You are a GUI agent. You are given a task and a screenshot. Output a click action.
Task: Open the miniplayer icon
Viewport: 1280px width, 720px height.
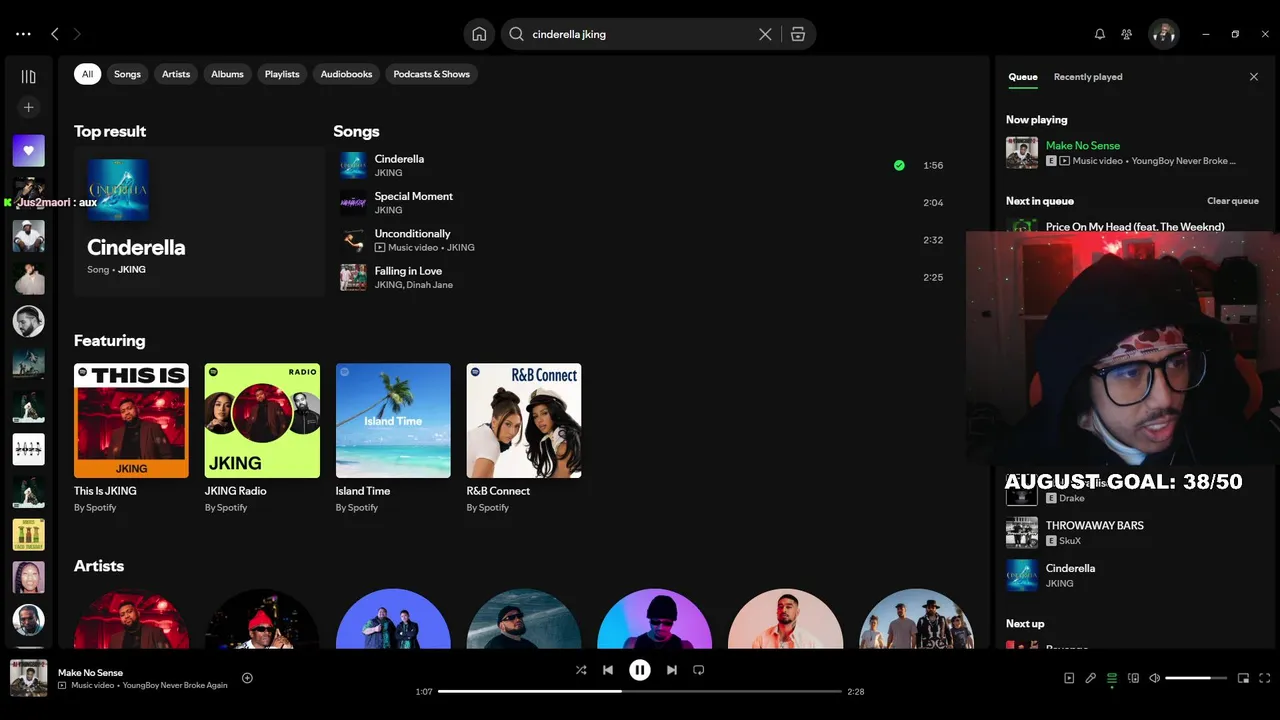coord(1243,678)
